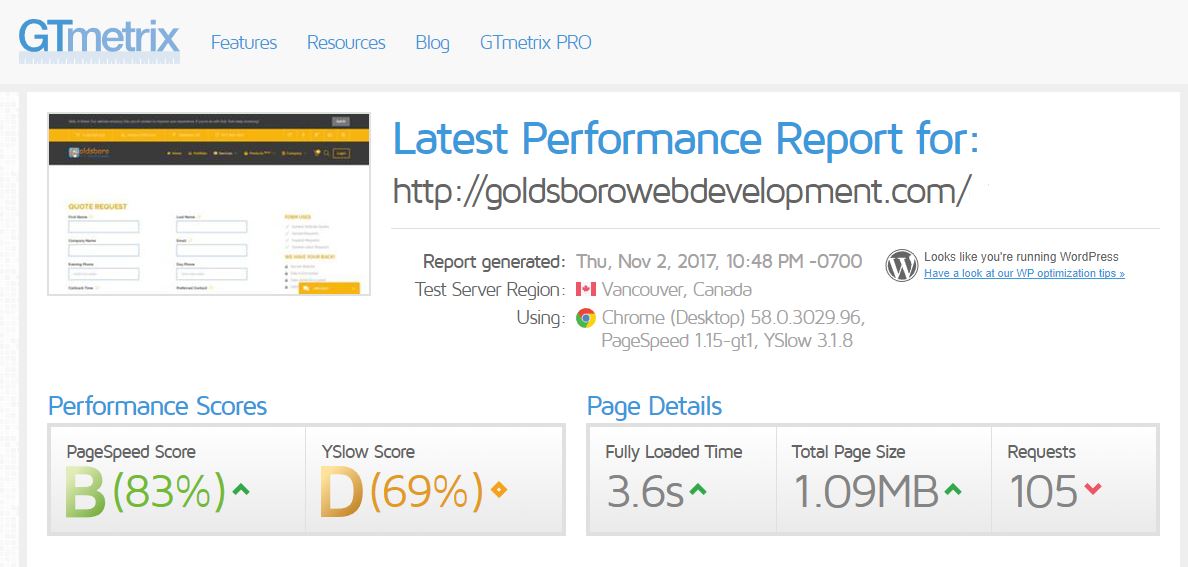Click the 'Vancouver, Canada' region text
Screen dimensions: 1188x567
click(677, 290)
